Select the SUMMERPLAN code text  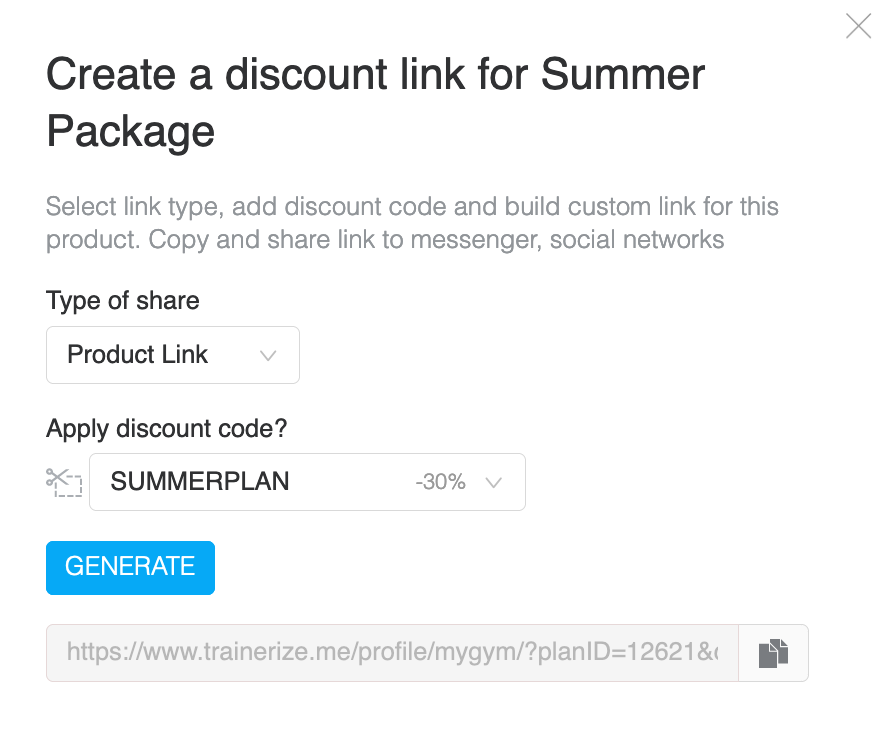pyautogui.click(x=200, y=481)
